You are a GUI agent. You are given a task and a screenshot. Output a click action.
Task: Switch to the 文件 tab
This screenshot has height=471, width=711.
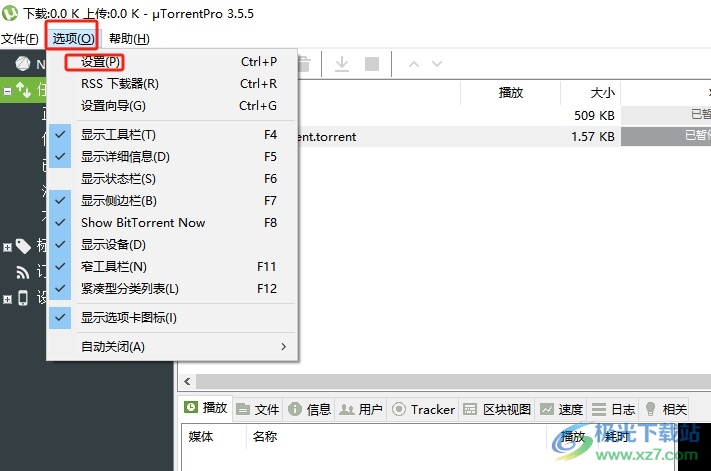tap(258, 409)
